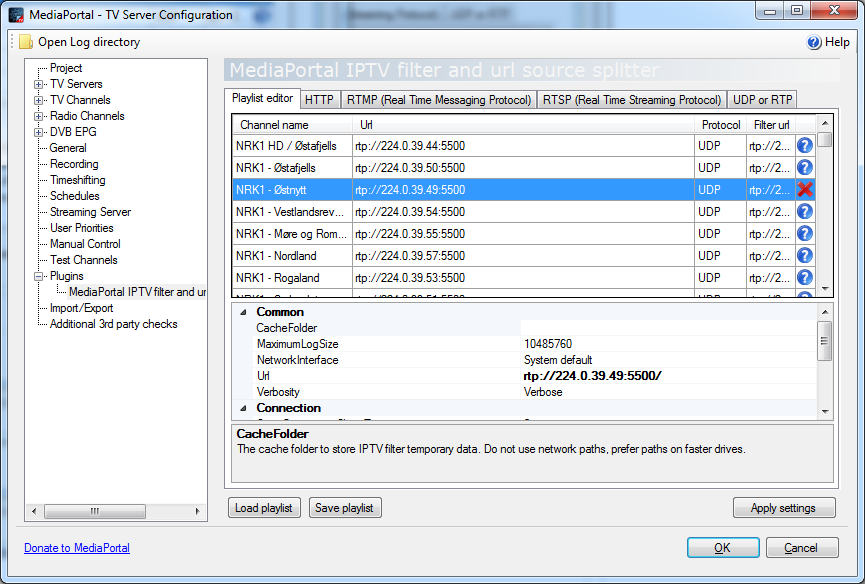This screenshot has width=865, height=584.
Task: Open the RTSP (Real Time Streaming Protocol) tab
Action: (x=632, y=100)
